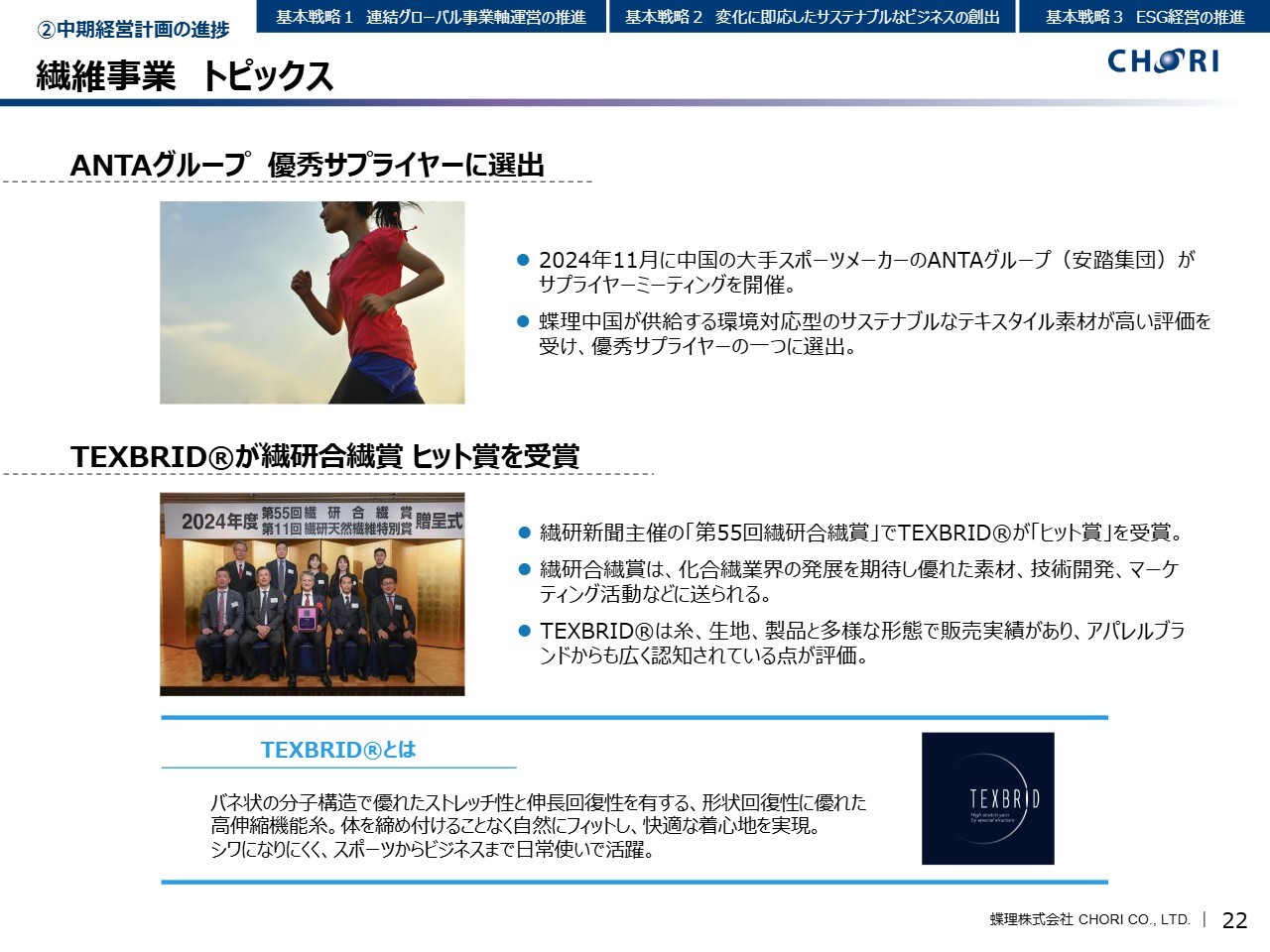Click the running woman photo
The height and width of the screenshot is (952, 1270).
(x=312, y=302)
